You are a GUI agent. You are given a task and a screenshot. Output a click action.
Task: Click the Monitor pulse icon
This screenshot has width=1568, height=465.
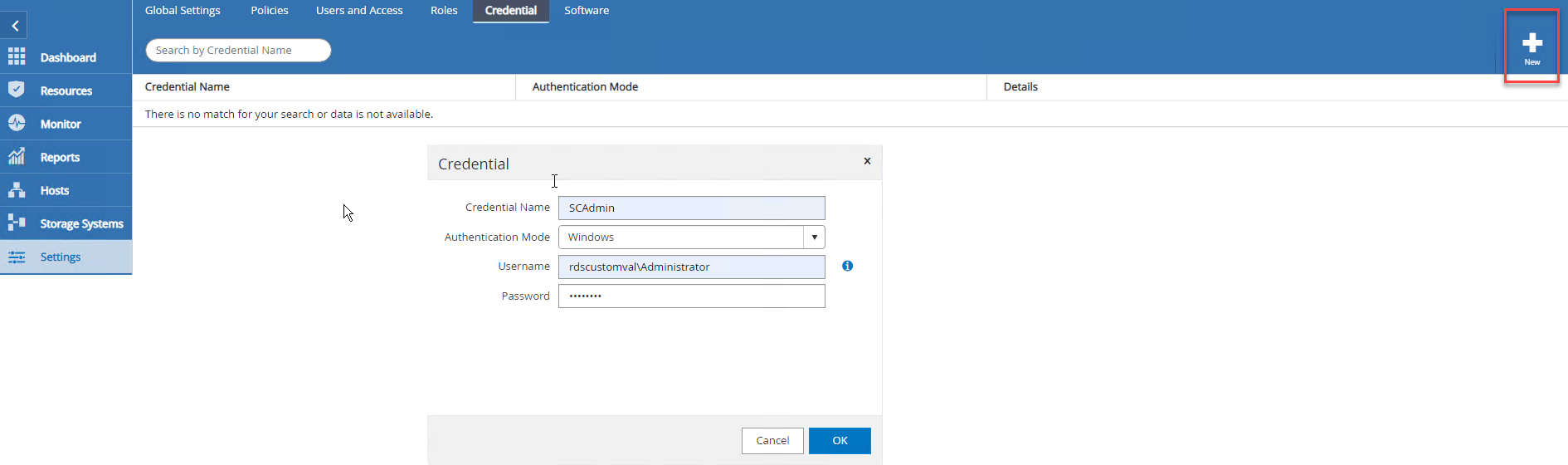click(x=17, y=123)
